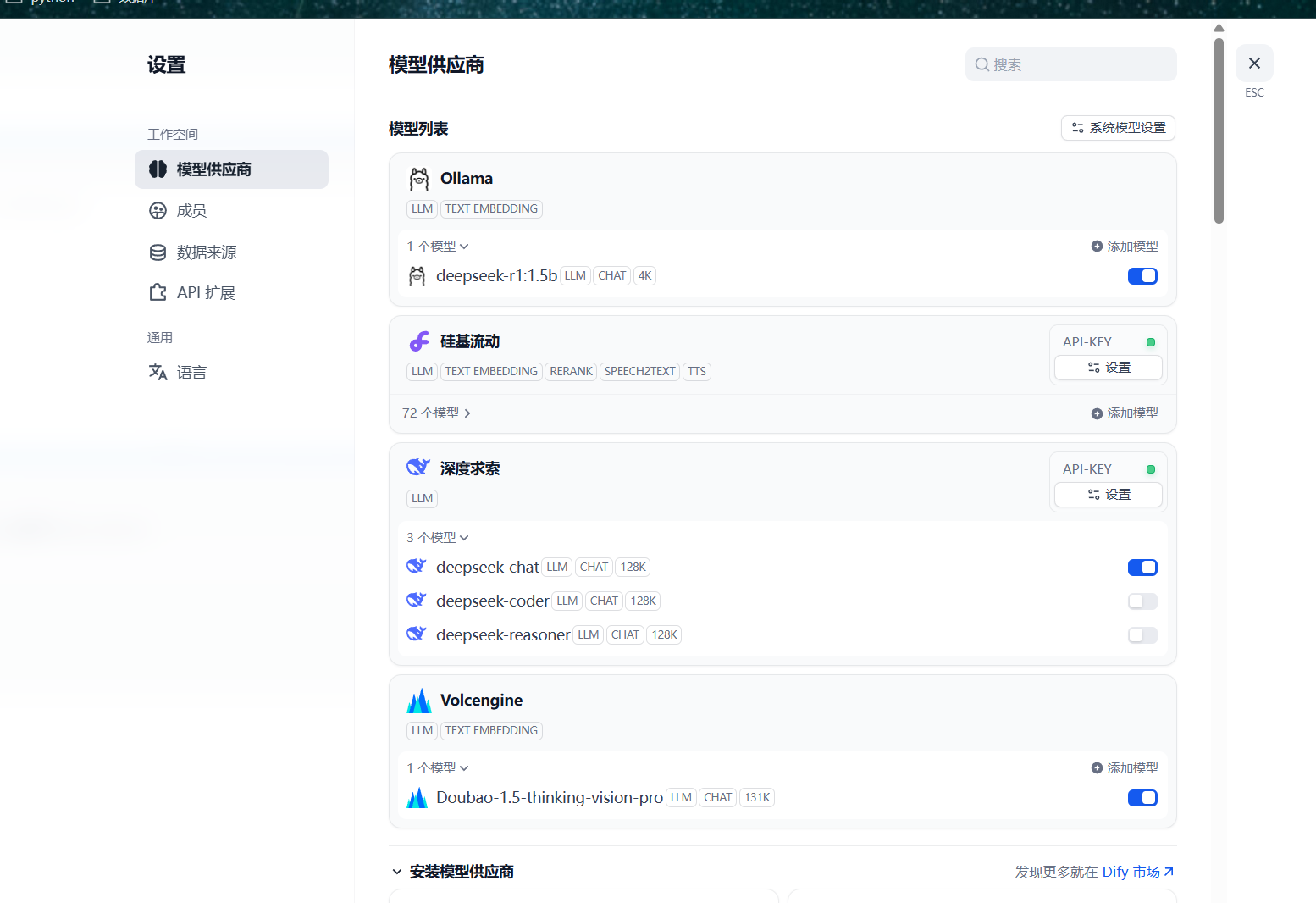
Task: Click the external arrow icon next to Dify 市场
Action: [1169, 872]
